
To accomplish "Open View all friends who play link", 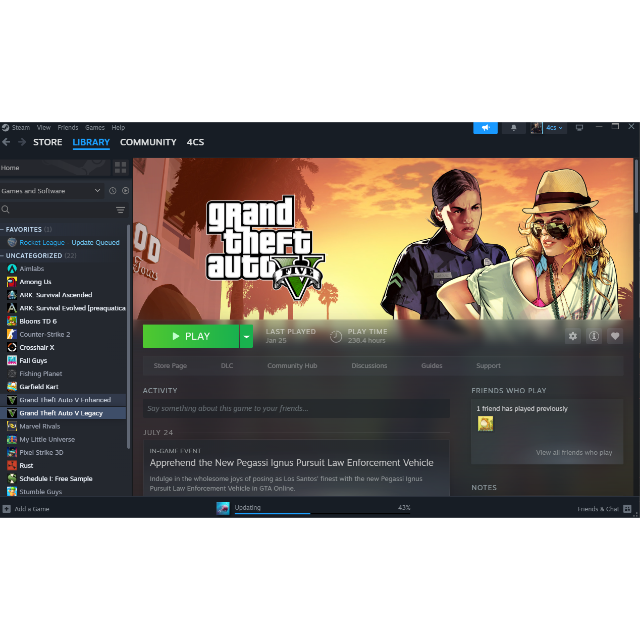I will click(x=573, y=452).
